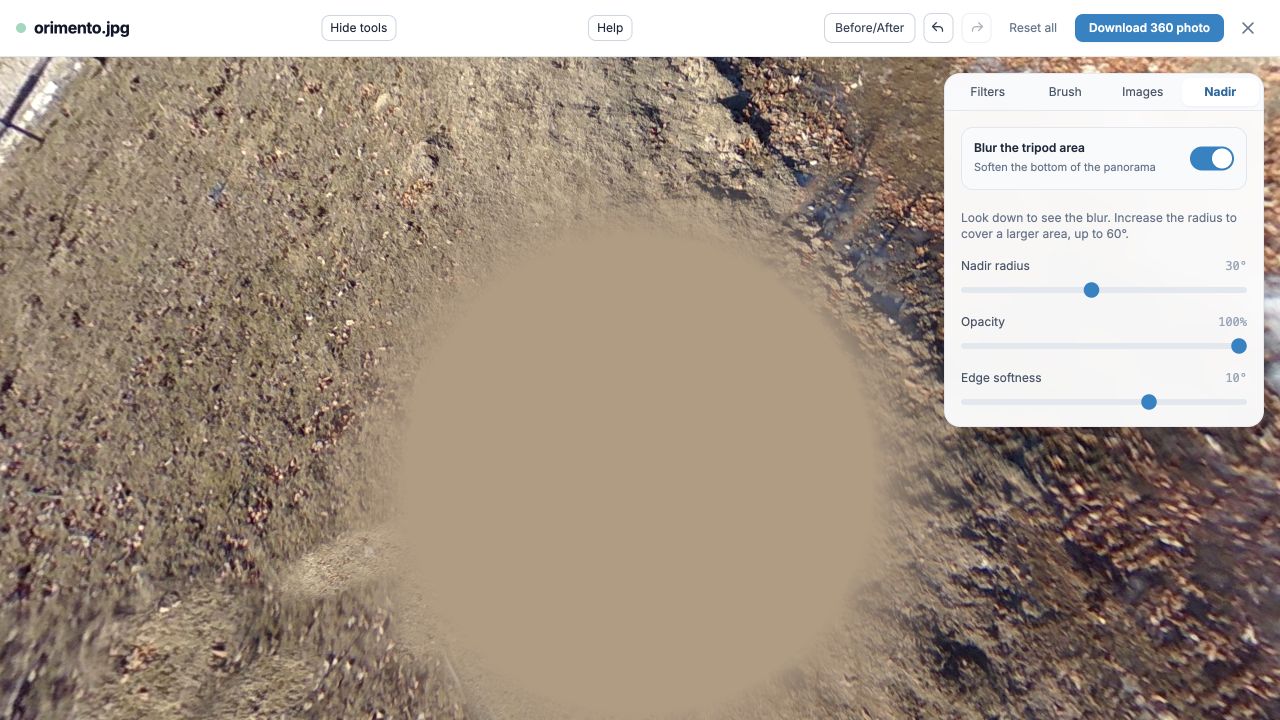Click Reset all
Viewport: 1280px width, 720px height.
click(1033, 28)
